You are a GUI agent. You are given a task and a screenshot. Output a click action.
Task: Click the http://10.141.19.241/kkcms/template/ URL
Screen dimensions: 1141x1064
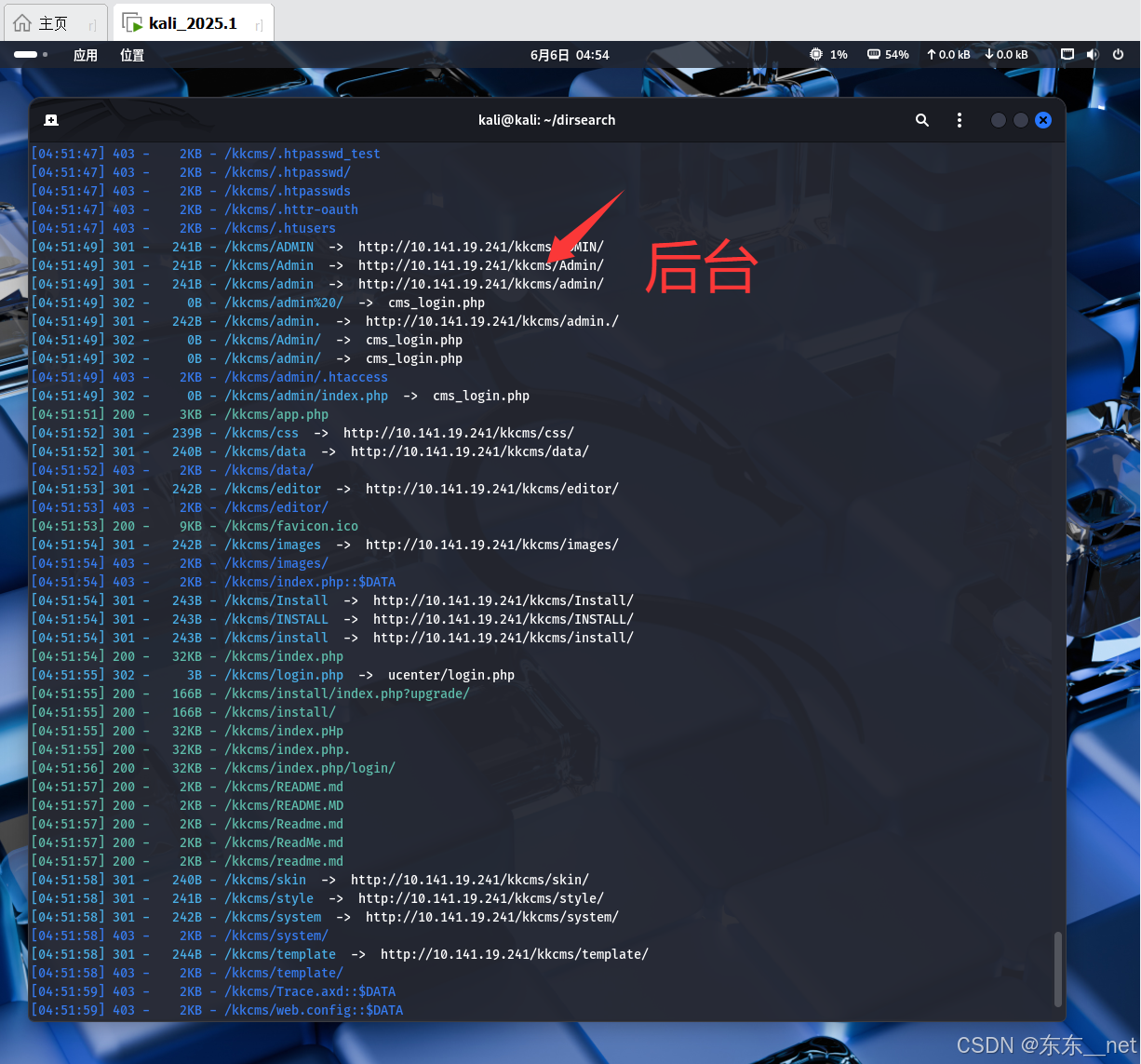(515, 954)
